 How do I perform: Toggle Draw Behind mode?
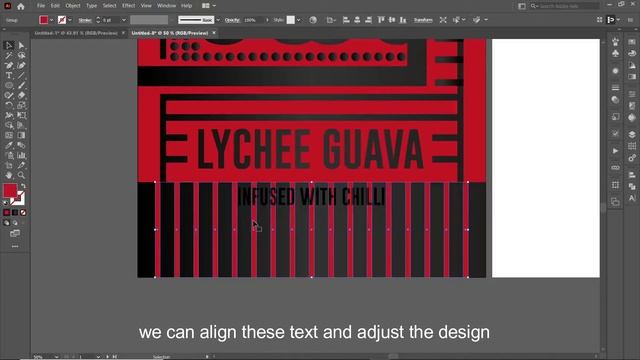pos(15,223)
